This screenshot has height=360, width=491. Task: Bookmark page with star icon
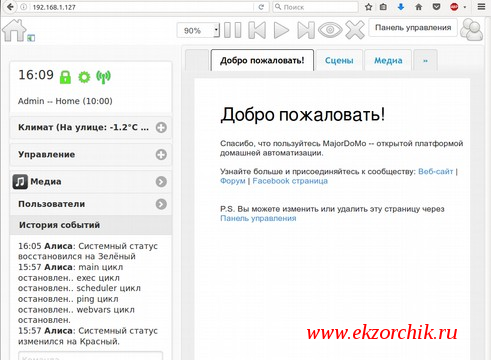point(368,7)
